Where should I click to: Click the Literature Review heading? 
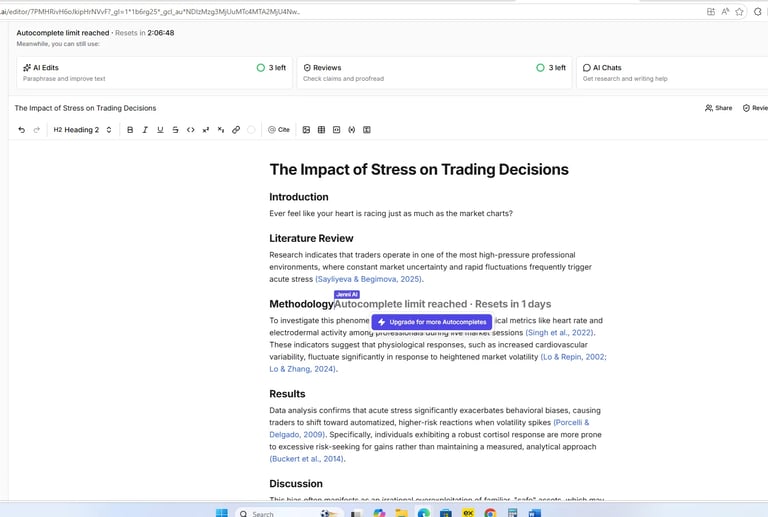point(311,238)
